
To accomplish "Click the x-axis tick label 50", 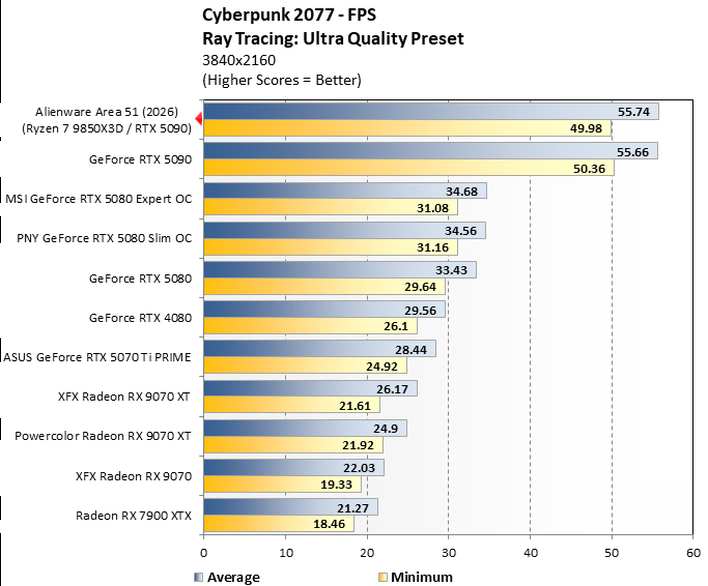I will point(612,553).
